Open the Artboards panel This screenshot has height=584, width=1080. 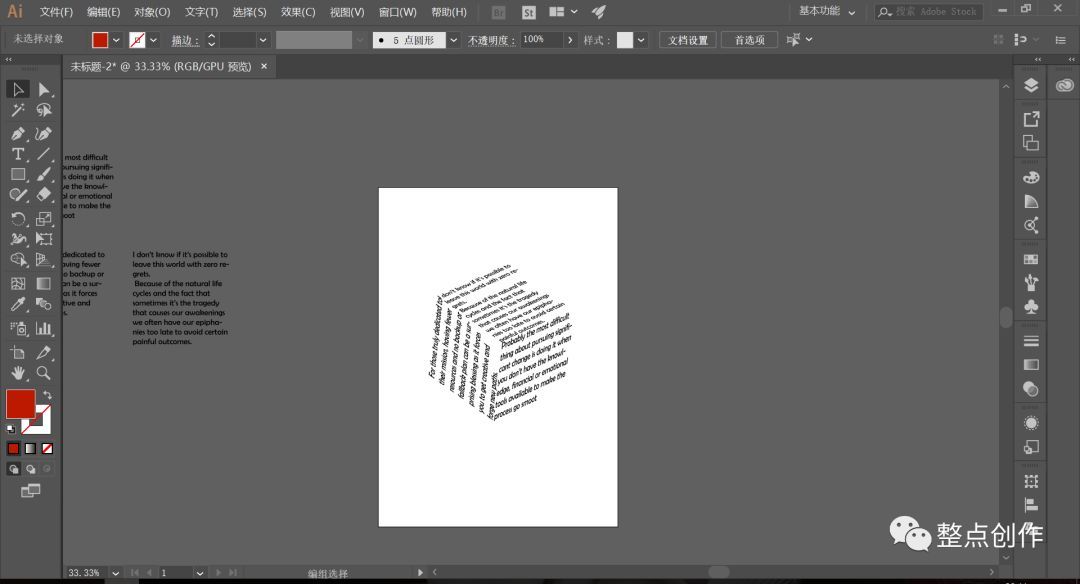(x=1031, y=143)
